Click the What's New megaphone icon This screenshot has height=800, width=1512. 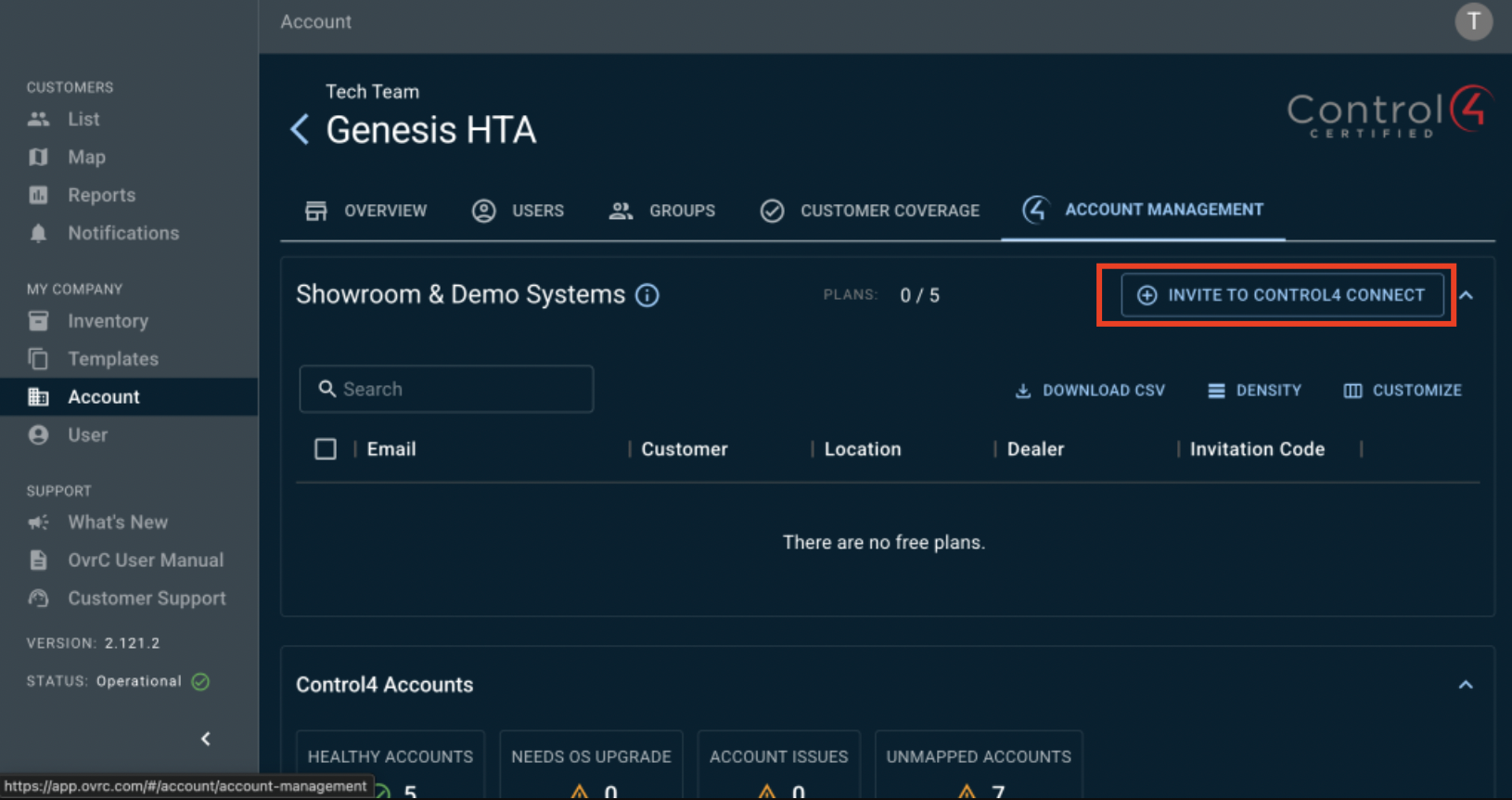coord(38,523)
